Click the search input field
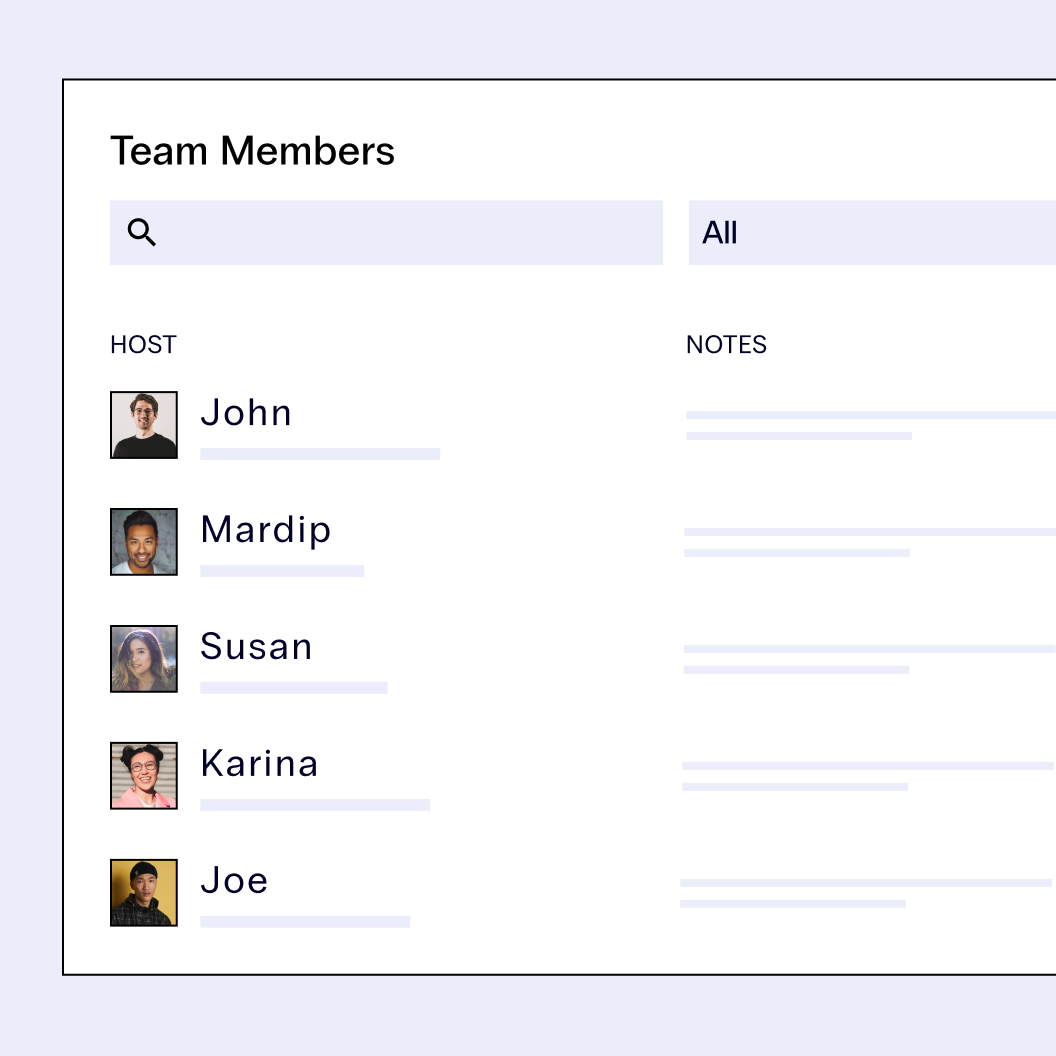 coord(400,233)
